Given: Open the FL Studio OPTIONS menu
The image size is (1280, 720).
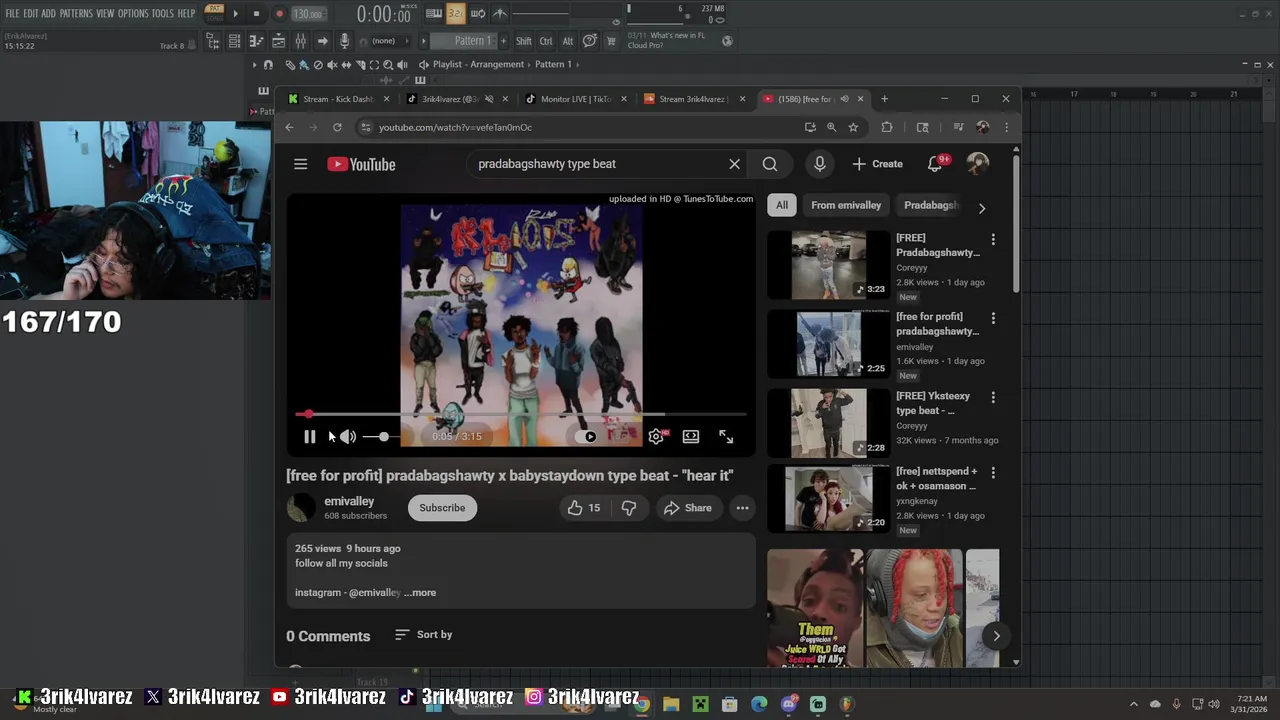Looking at the screenshot, I should tap(133, 14).
